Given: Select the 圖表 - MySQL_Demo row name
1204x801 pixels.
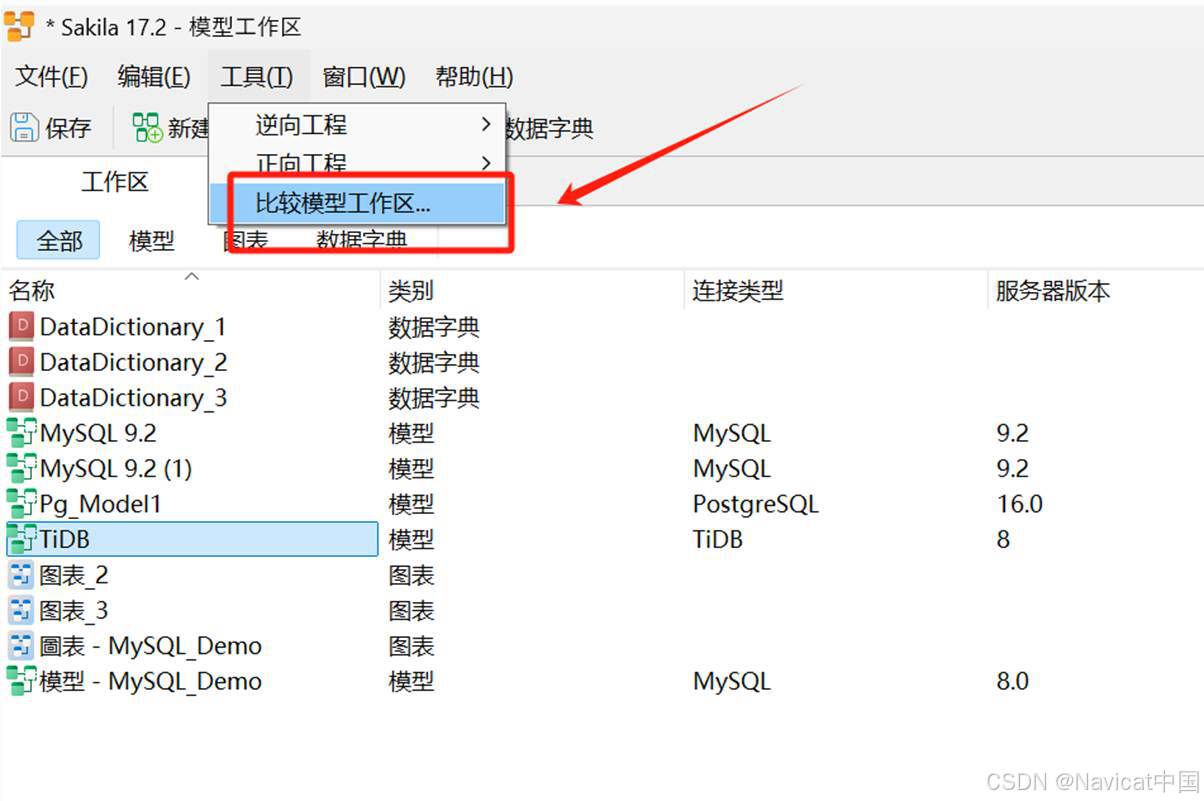Looking at the screenshot, I should click(151, 646).
